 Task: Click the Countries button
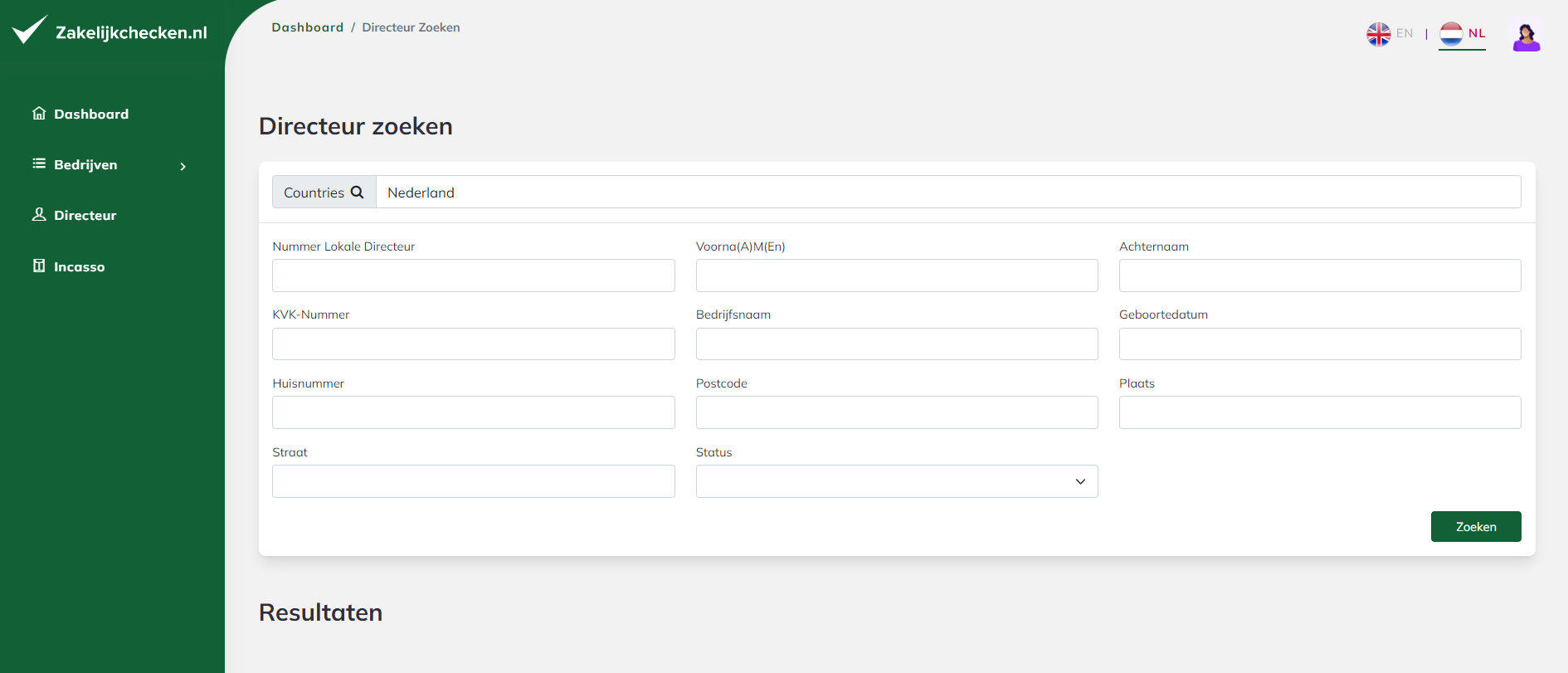[324, 192]
